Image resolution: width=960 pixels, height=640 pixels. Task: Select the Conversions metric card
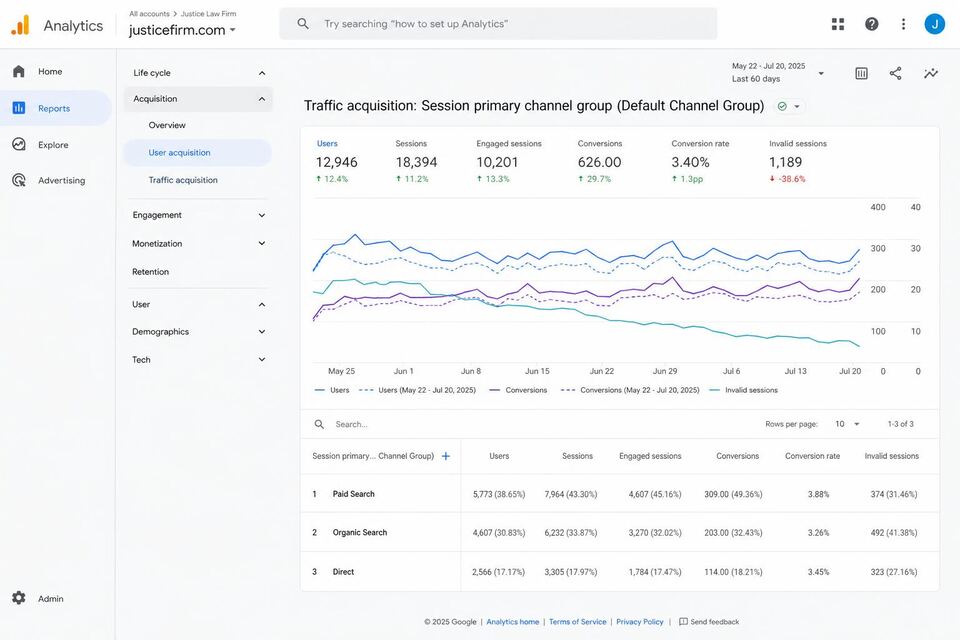[599, 161]
